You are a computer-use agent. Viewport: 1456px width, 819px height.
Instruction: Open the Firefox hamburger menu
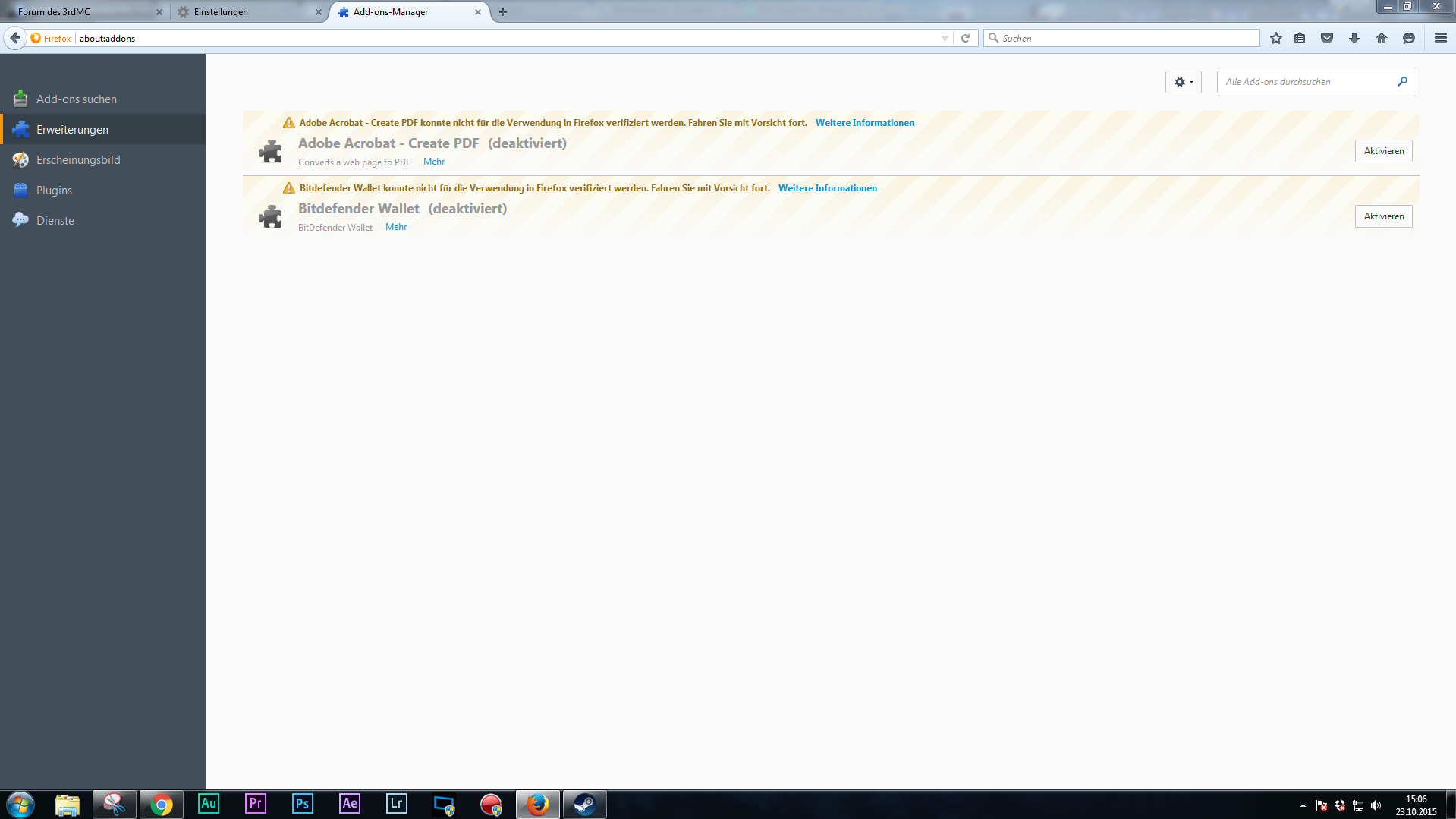1440,38
